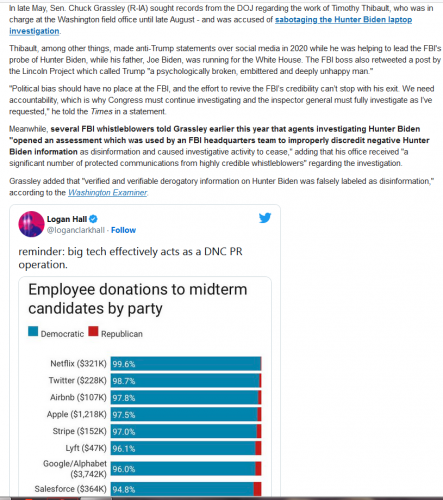The width and height of the screenshot is (443, 500).
Task: Click the Google/Alphabet 96.0% bar
Action: tap(186, 469)
